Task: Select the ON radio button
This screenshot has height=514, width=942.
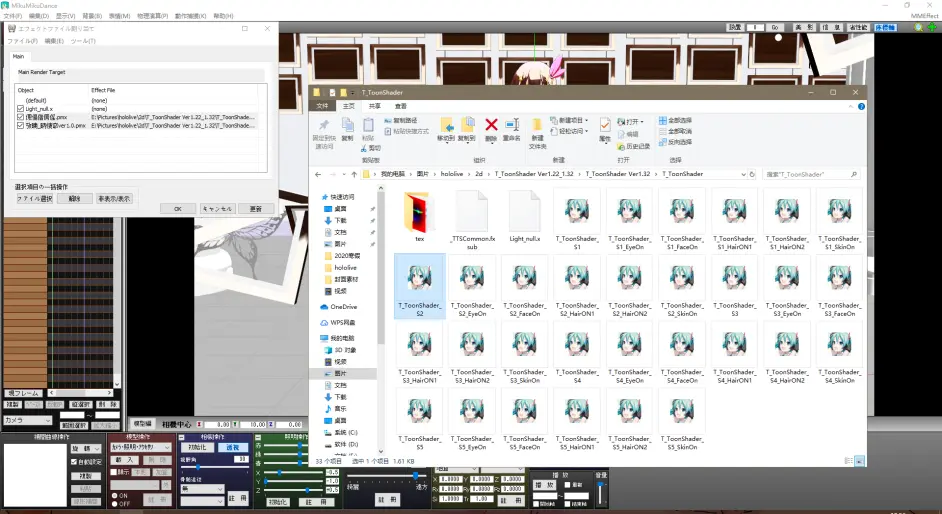Action: click(x=115, y=496)
